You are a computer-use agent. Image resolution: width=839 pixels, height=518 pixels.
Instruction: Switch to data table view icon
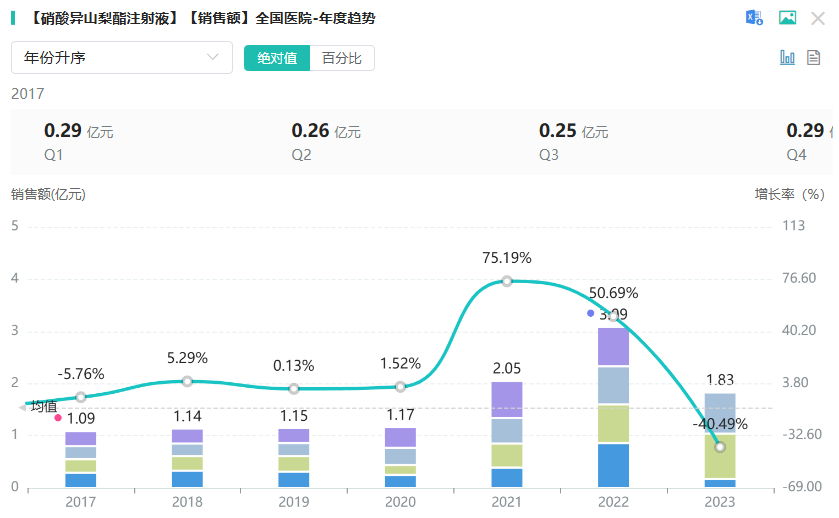coord(814,58)
